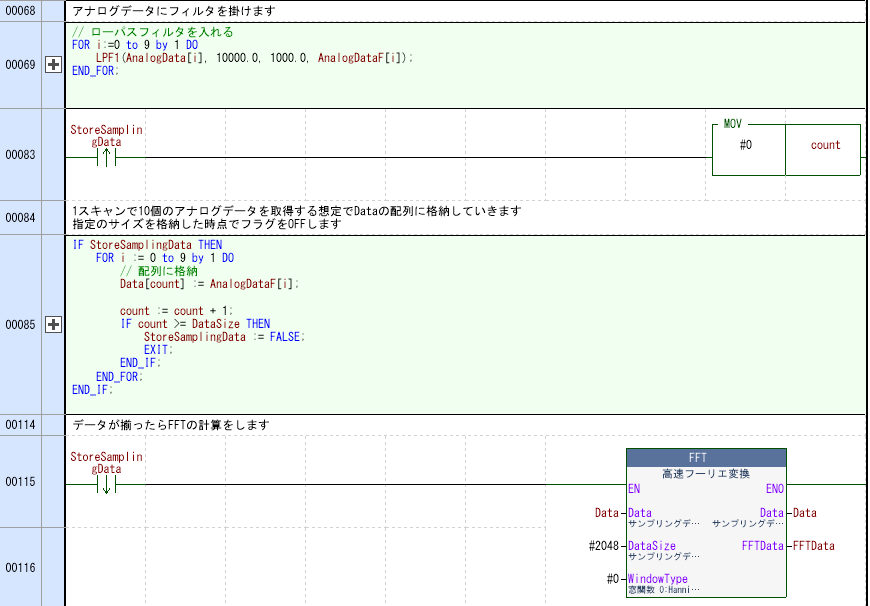This screenshot has width=870, height=606.
Task: Select rung number 00083 header
Action: click(x=20, y=155)
